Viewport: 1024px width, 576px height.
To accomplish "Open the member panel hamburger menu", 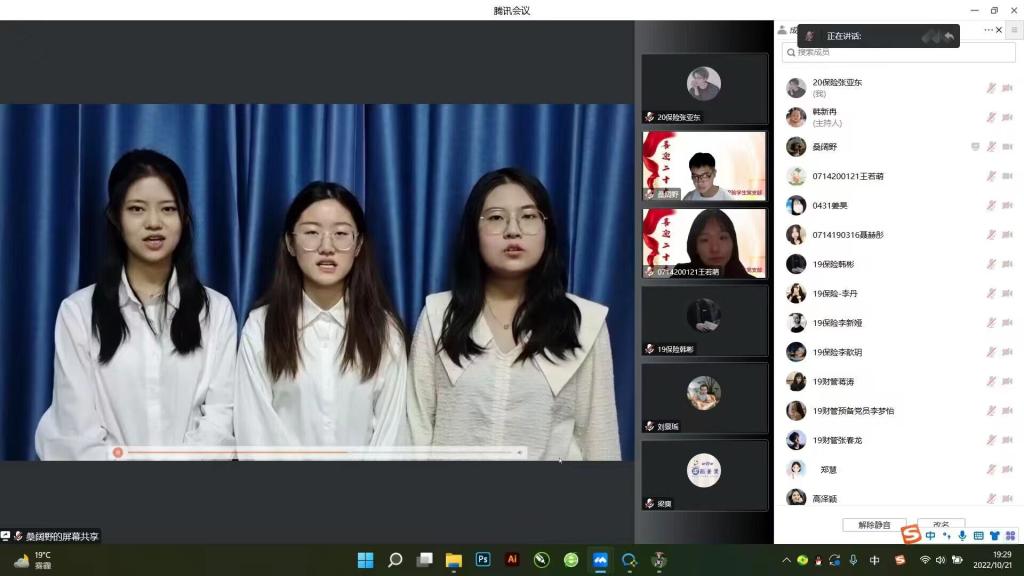I will (1013, 30).
